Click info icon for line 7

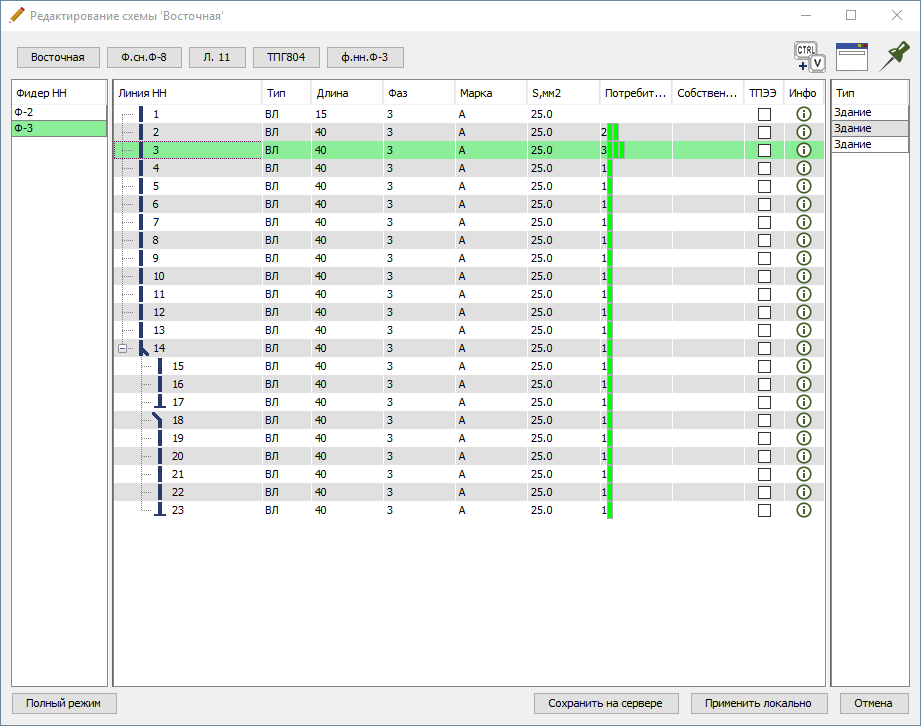click(804, 222)
